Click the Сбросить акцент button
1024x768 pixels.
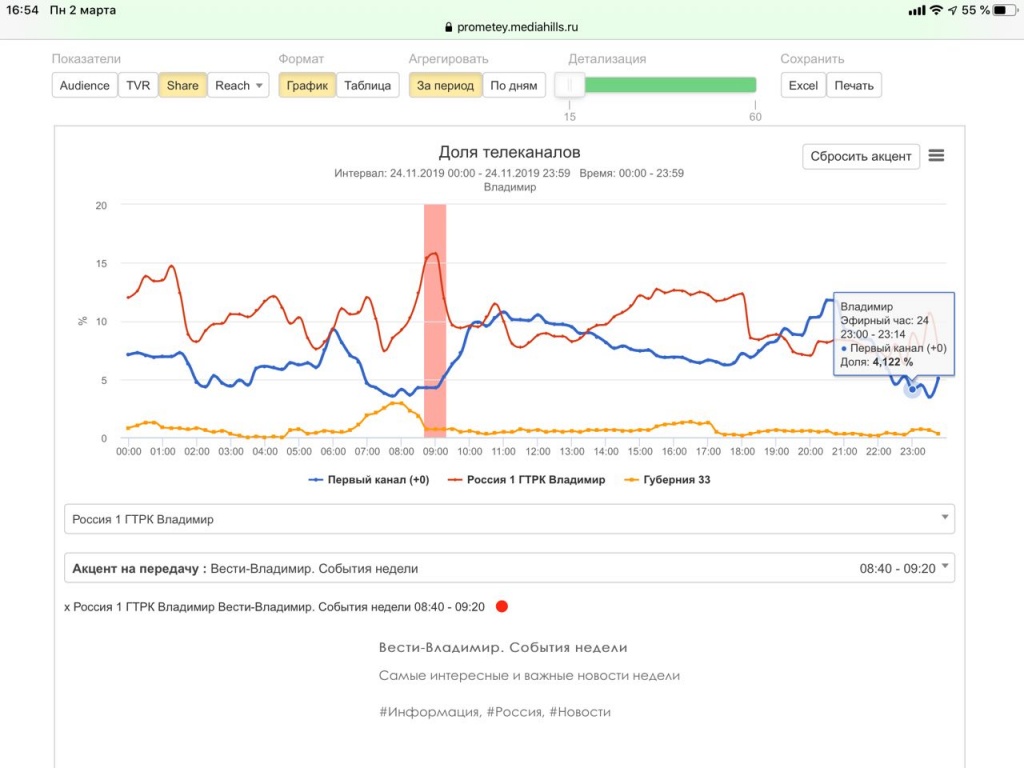click(x=861, y=157)
